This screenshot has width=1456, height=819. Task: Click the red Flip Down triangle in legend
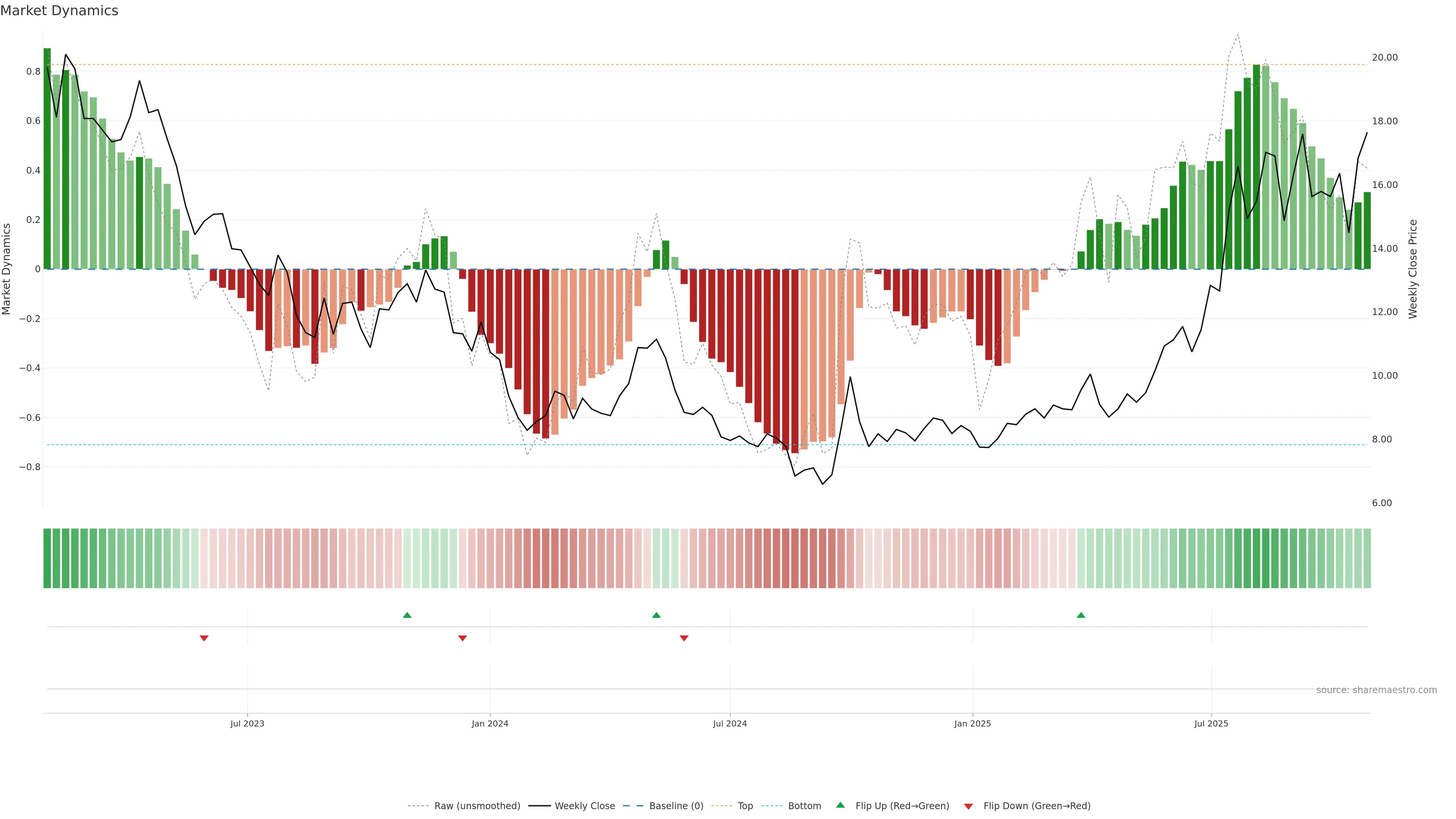pos(968,806)
